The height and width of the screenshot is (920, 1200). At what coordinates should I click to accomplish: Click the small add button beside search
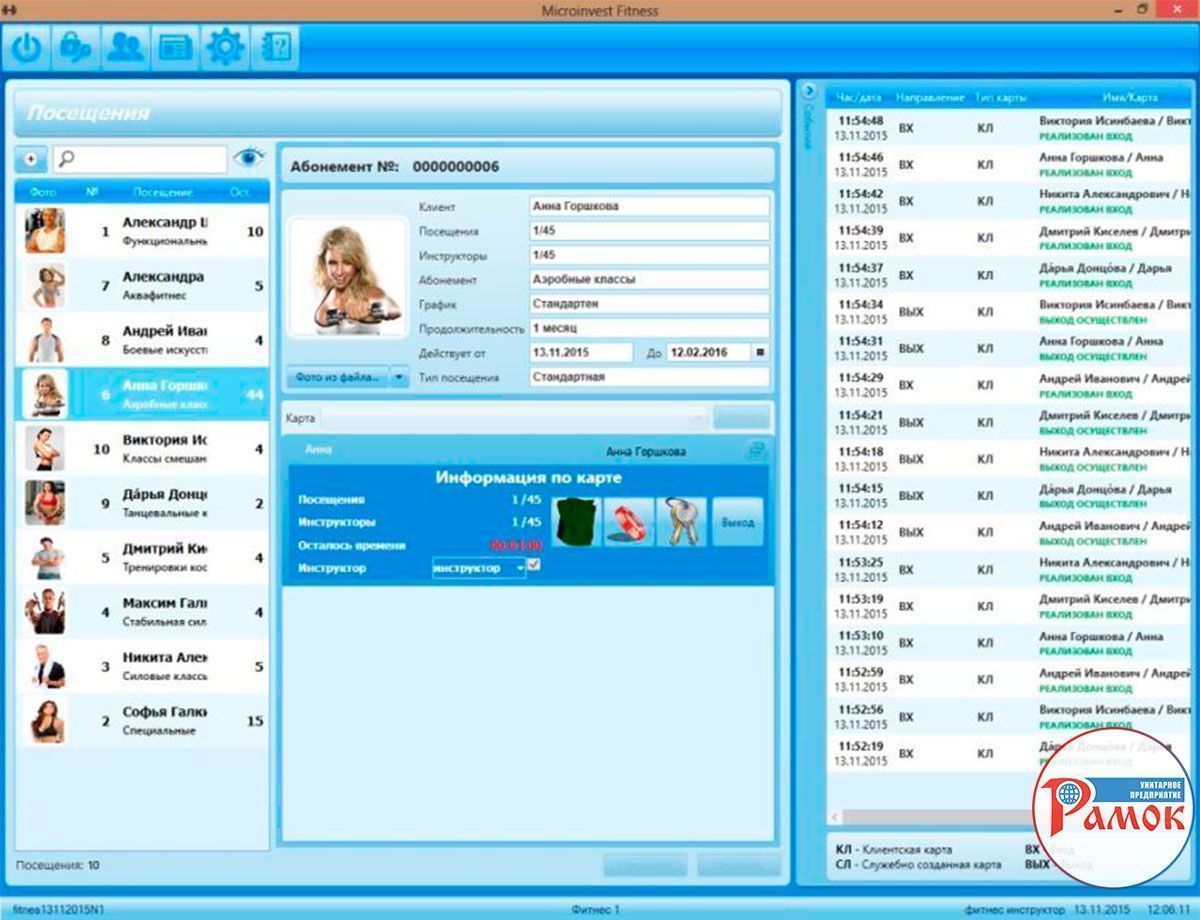pos(31,159)
